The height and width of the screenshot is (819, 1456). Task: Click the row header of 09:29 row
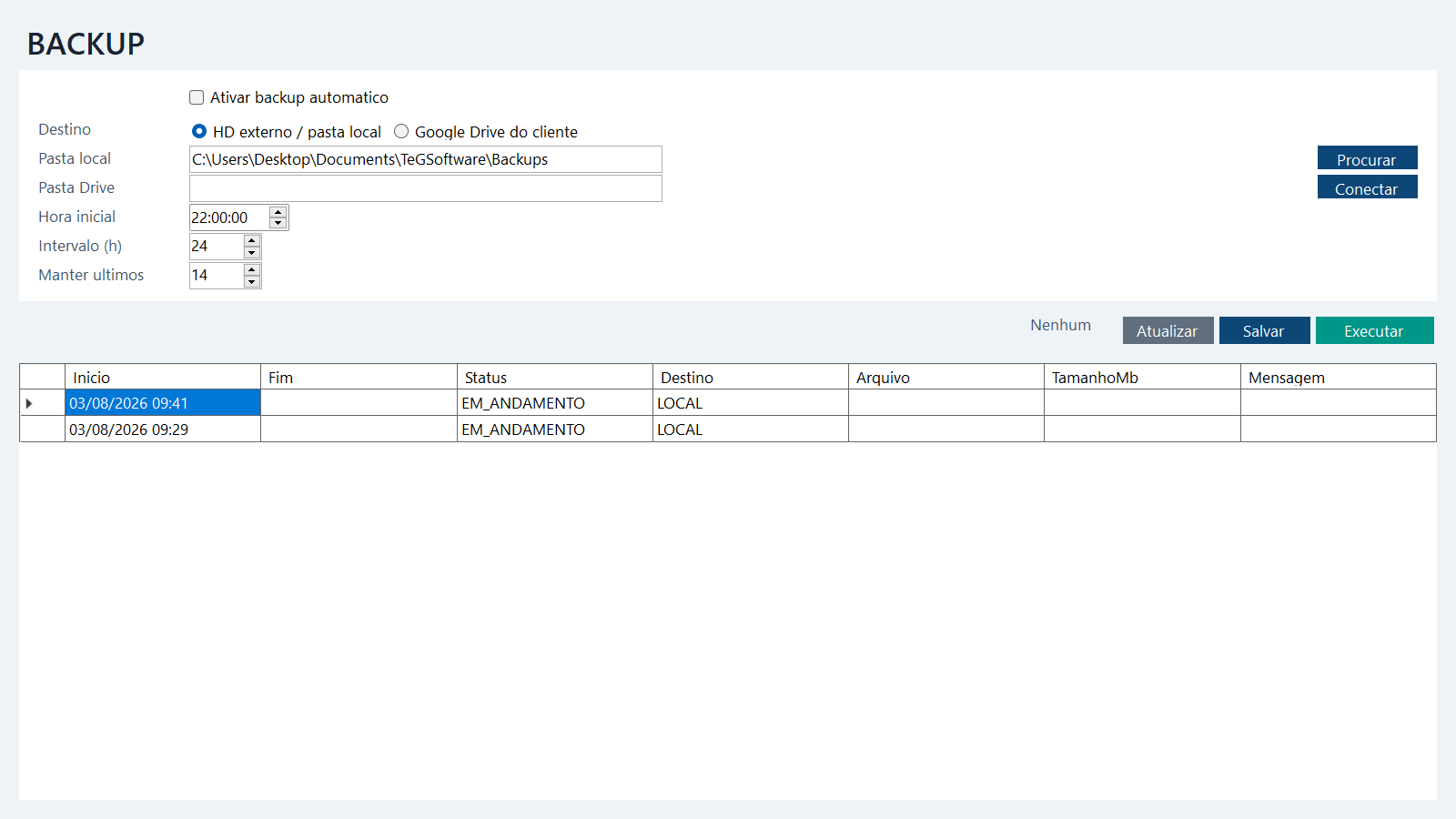click(x=42, y=430)
